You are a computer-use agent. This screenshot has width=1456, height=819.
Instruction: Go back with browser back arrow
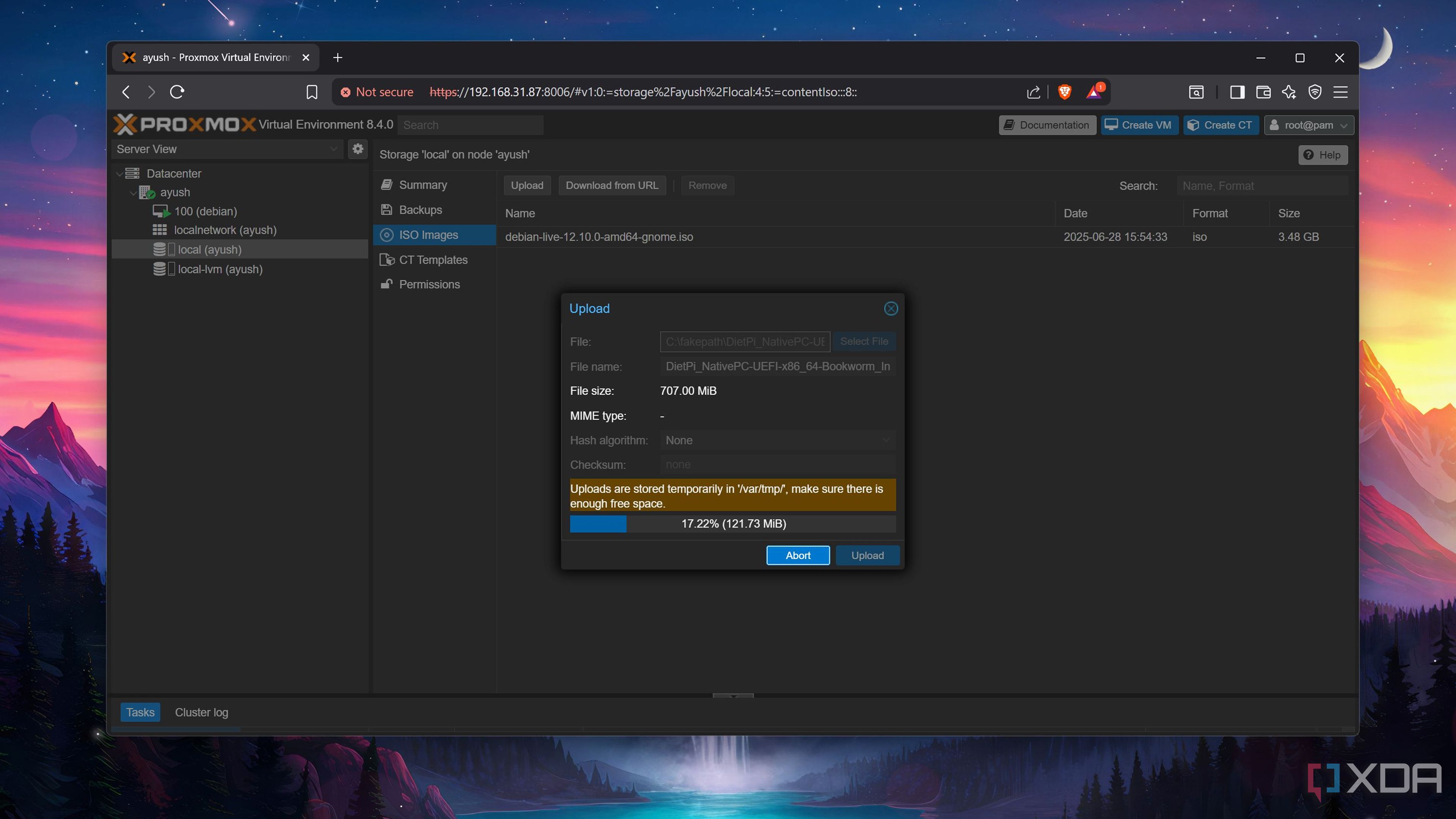(126, 92)
